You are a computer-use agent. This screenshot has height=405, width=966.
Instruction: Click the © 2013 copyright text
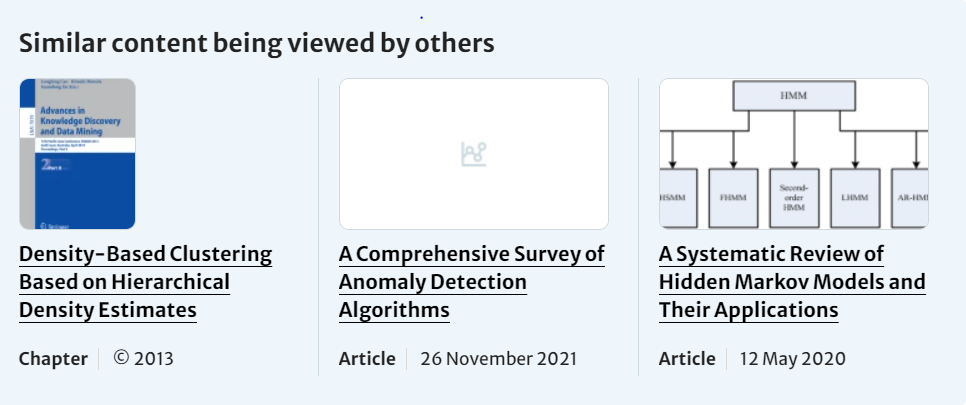143,358
